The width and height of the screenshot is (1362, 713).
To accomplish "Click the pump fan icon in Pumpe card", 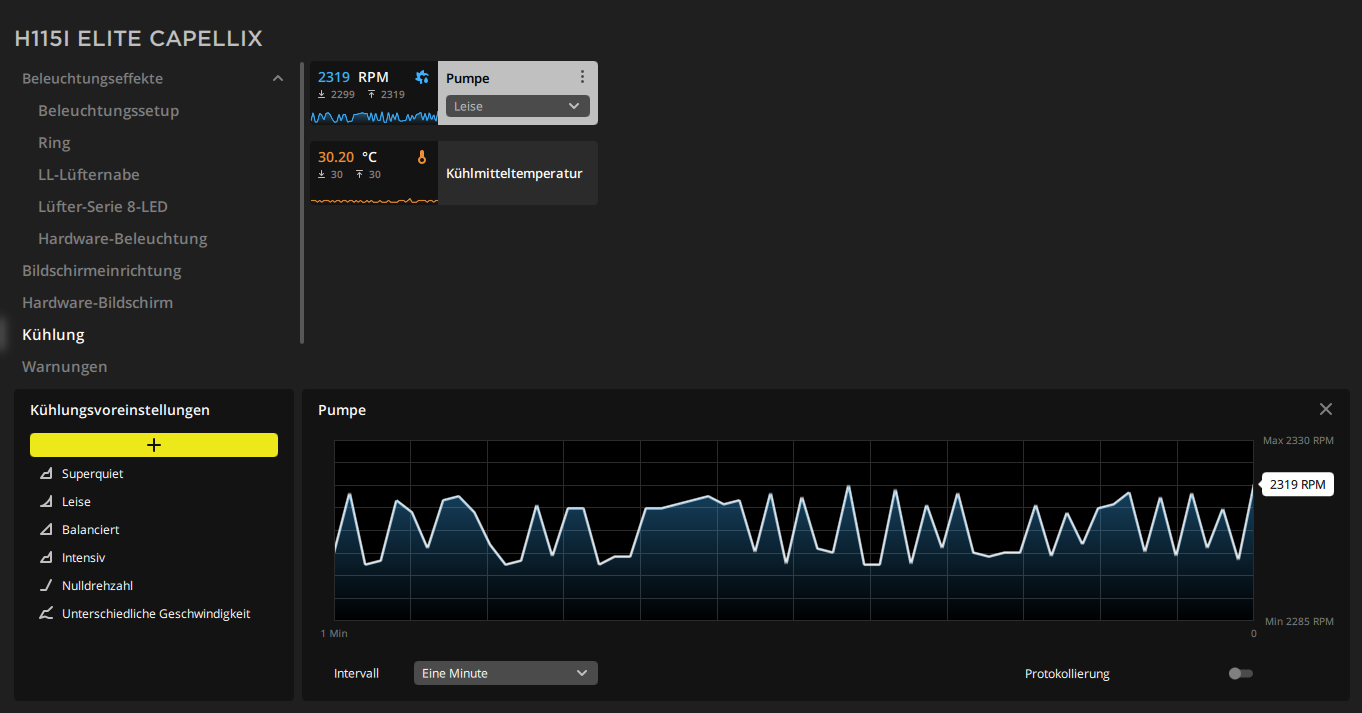I will pyautogui.click(x=422, y=77).
